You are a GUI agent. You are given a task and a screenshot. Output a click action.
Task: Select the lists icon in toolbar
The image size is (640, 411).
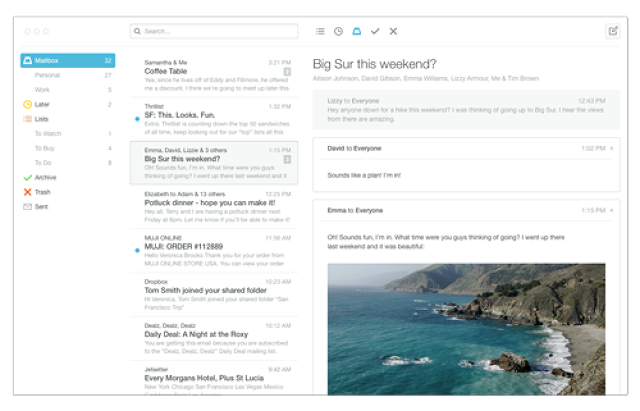tap(320, 31)
